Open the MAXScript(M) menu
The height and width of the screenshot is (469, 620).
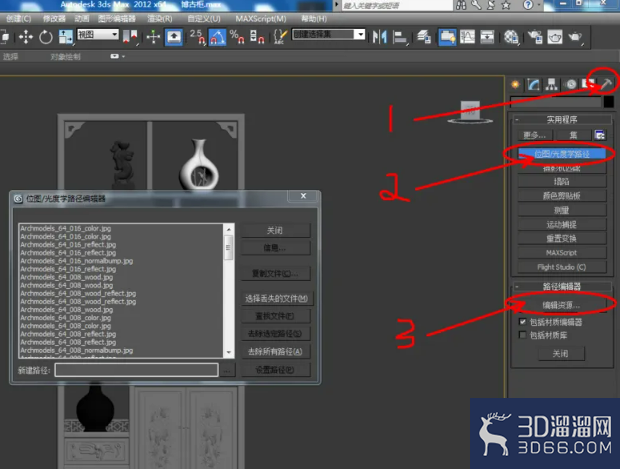[x=261, y=19]
